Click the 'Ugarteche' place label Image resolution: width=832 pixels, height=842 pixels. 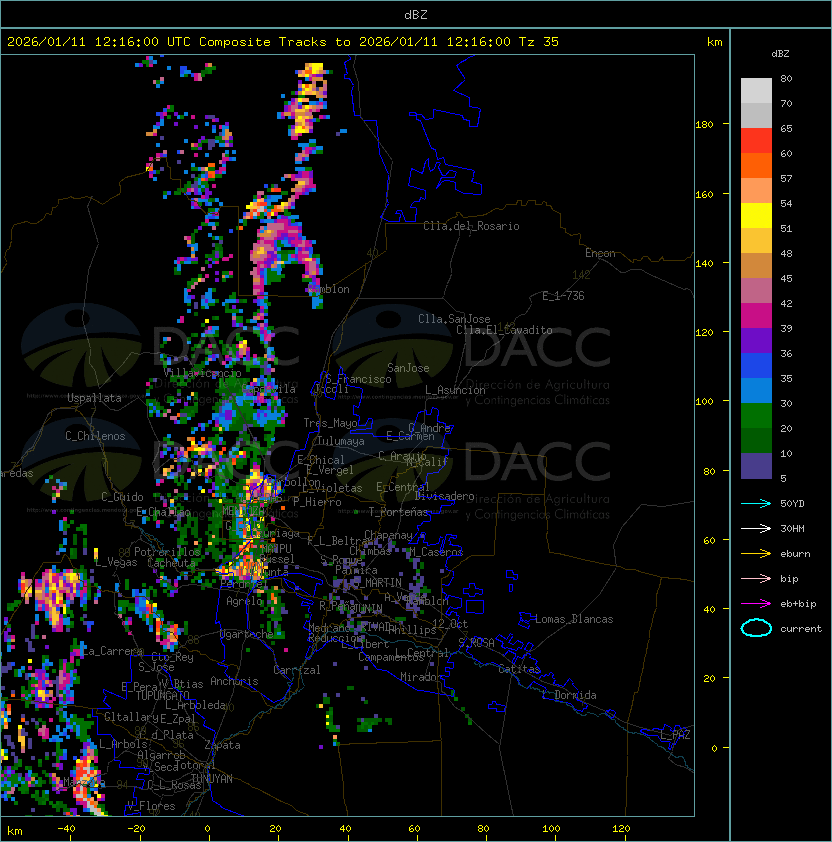click(247, 634)
